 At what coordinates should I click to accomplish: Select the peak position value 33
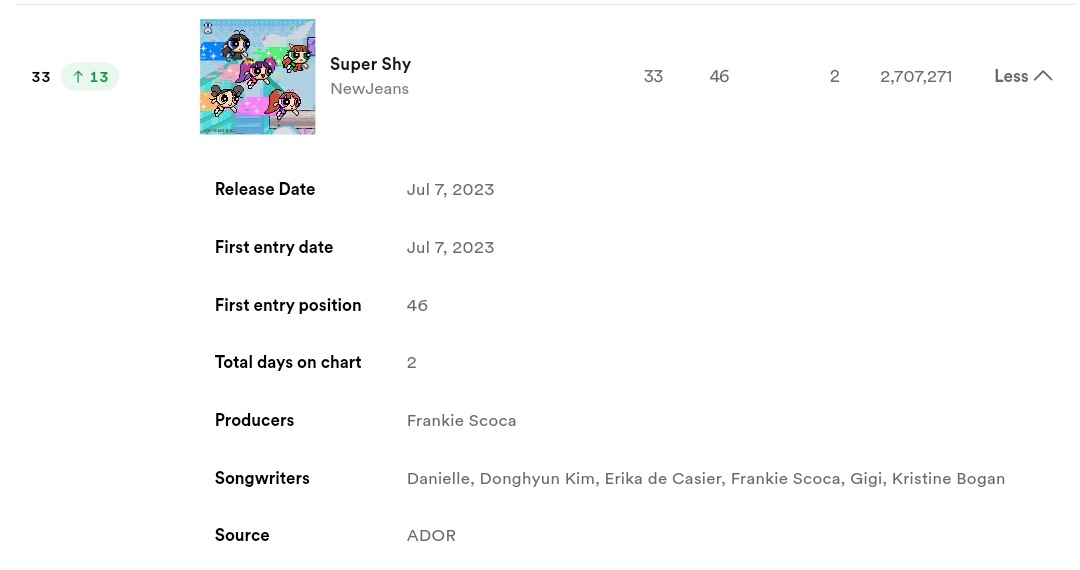[x=653, y=76]
